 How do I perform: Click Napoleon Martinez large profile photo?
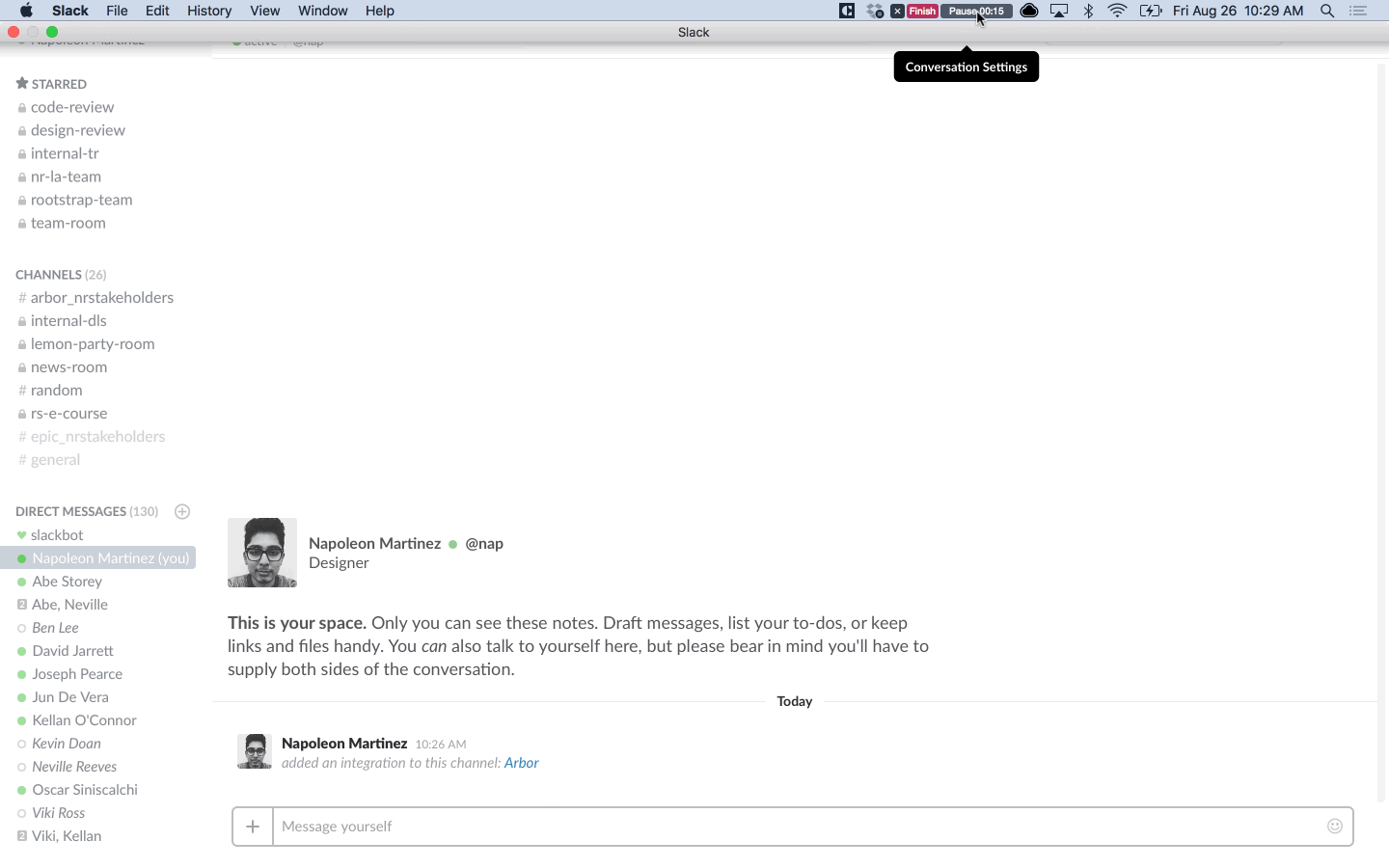[262, 553]
